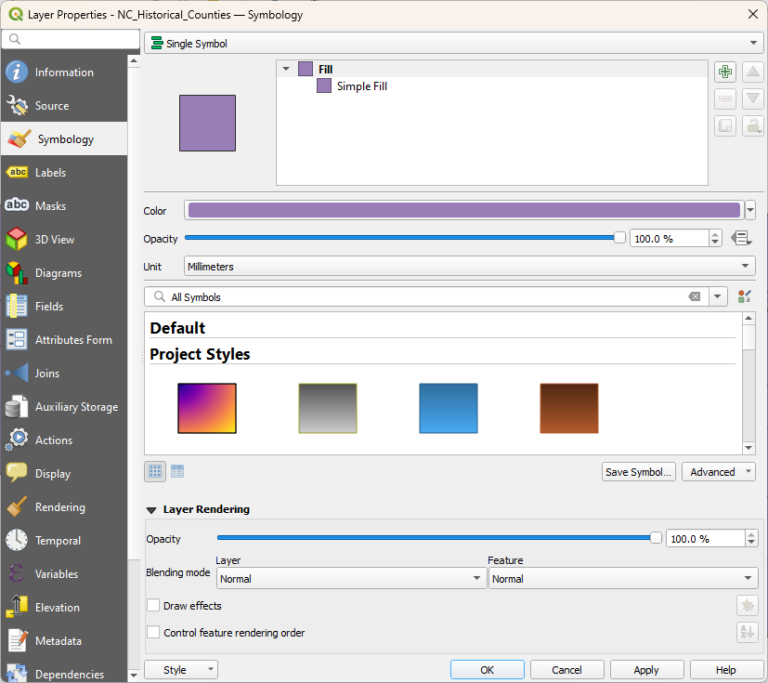Screen dimensions: 768x683
Task: Click the opacity data-defined override icon
Action: click(741, 238)
